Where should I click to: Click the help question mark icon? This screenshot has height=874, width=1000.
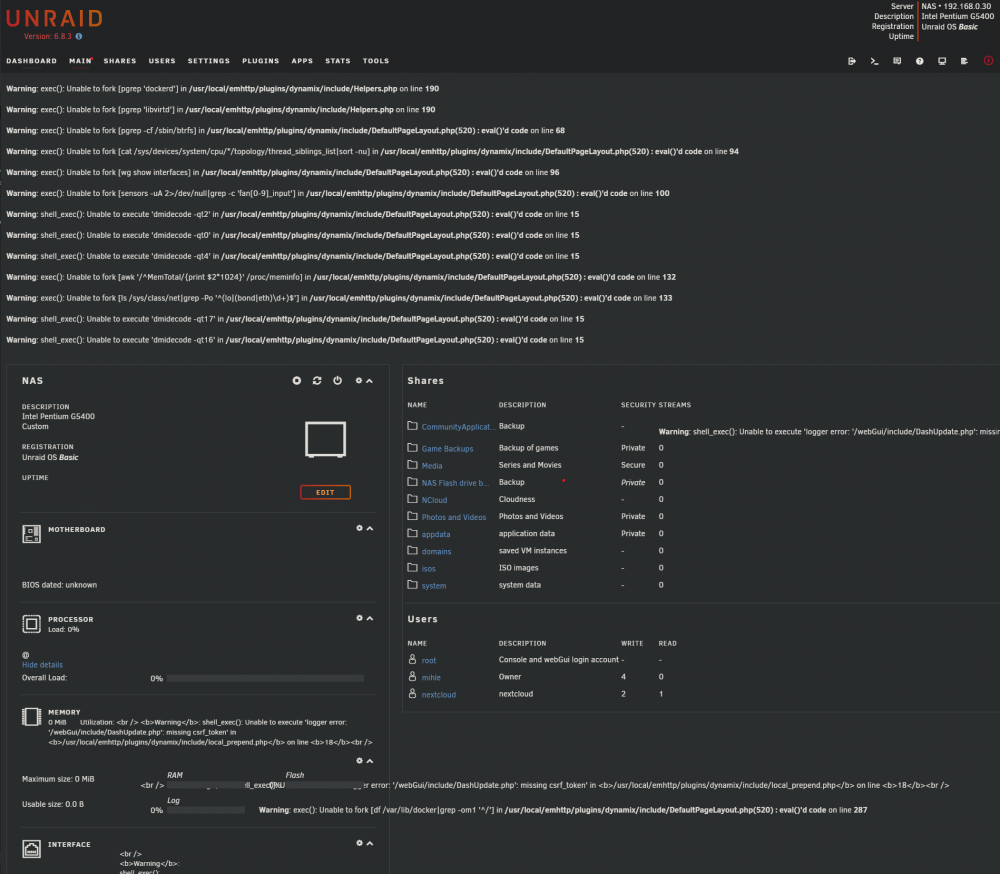[920, 61]
